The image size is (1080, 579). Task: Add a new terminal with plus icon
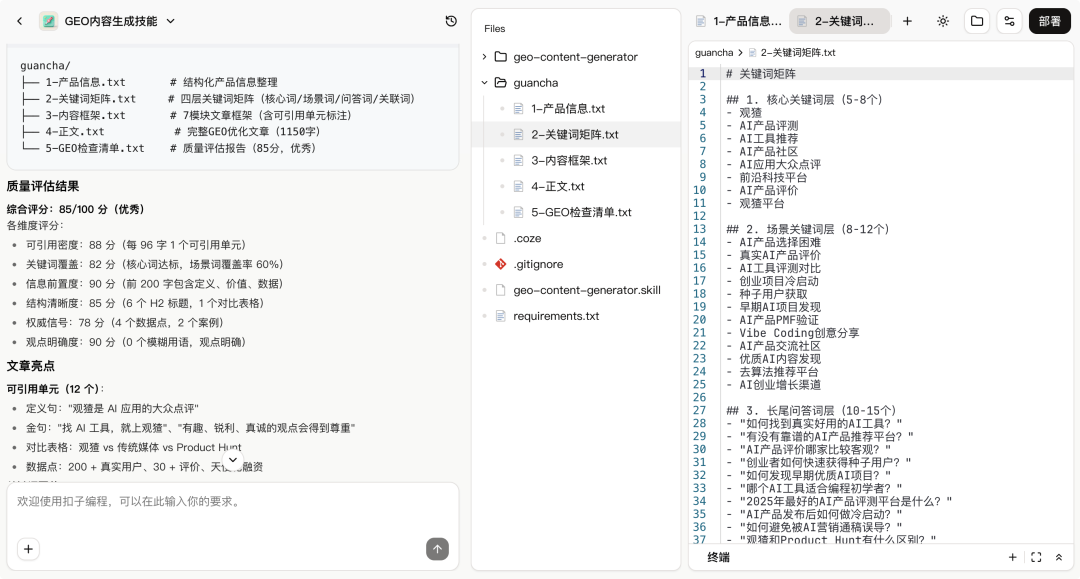[1012, 557]
